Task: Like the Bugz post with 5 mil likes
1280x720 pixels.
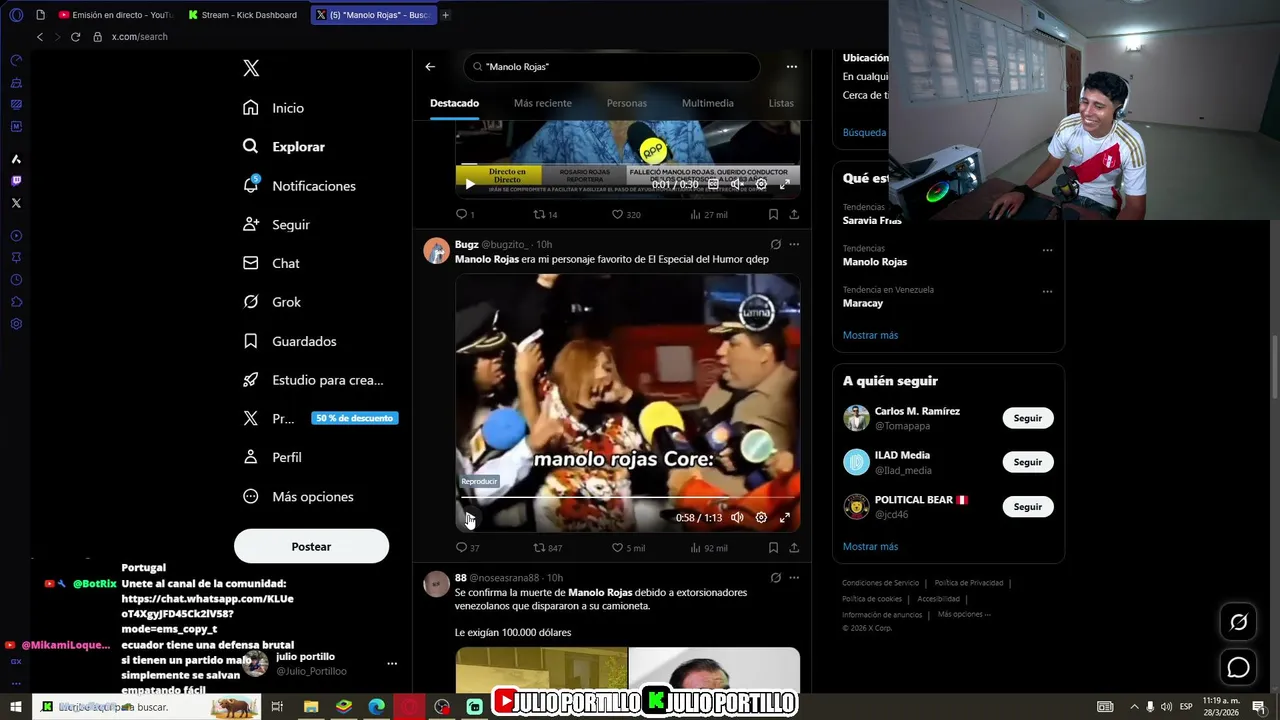Action: tap(628, 548)
